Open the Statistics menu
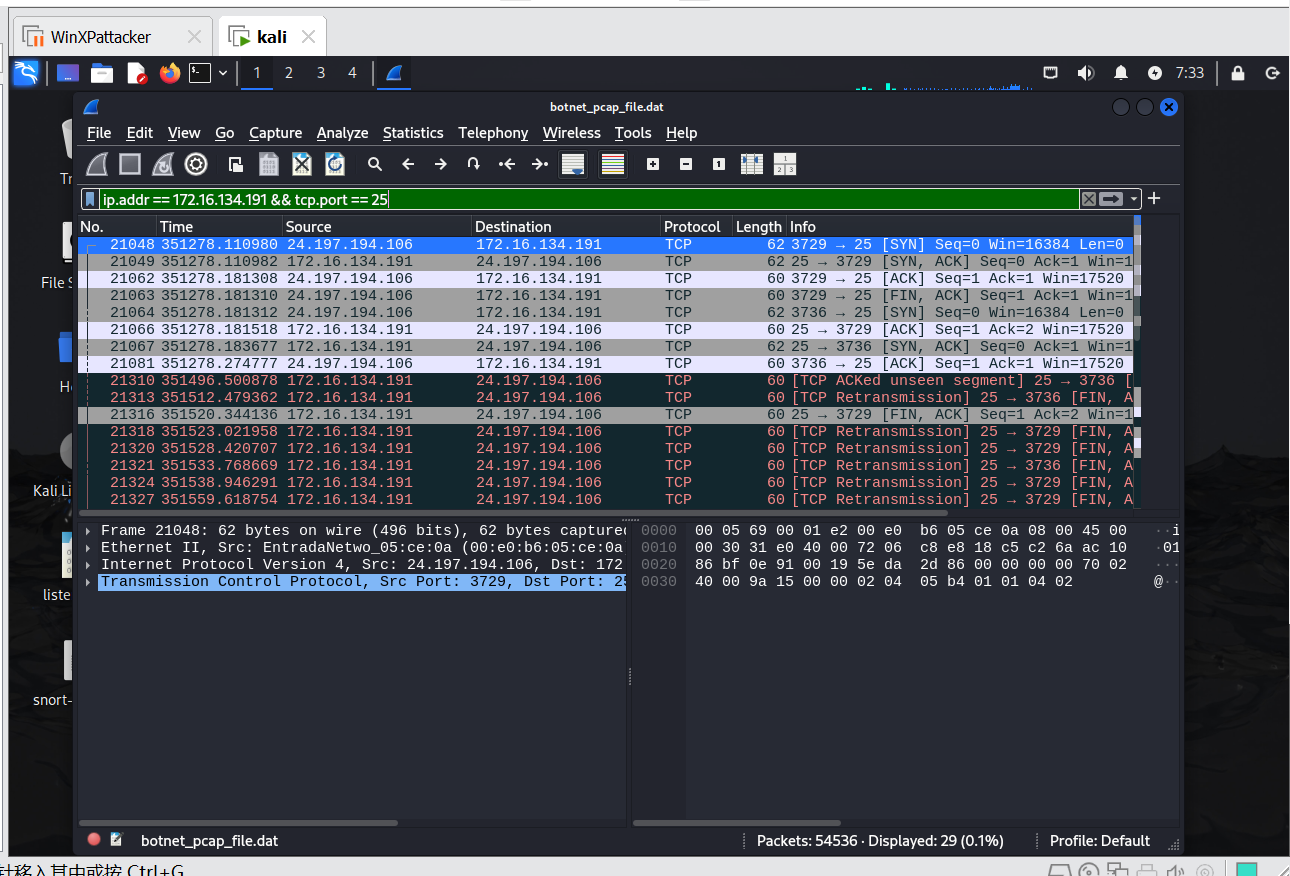1290x876 pixels. pyautogui.click(x=413, y=133)
